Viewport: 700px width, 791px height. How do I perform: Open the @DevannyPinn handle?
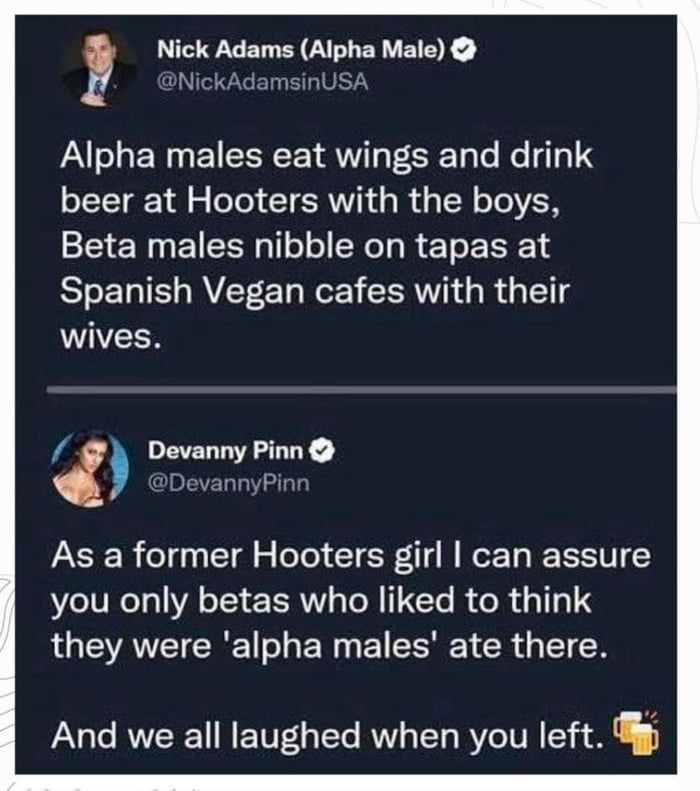[228, 485]
